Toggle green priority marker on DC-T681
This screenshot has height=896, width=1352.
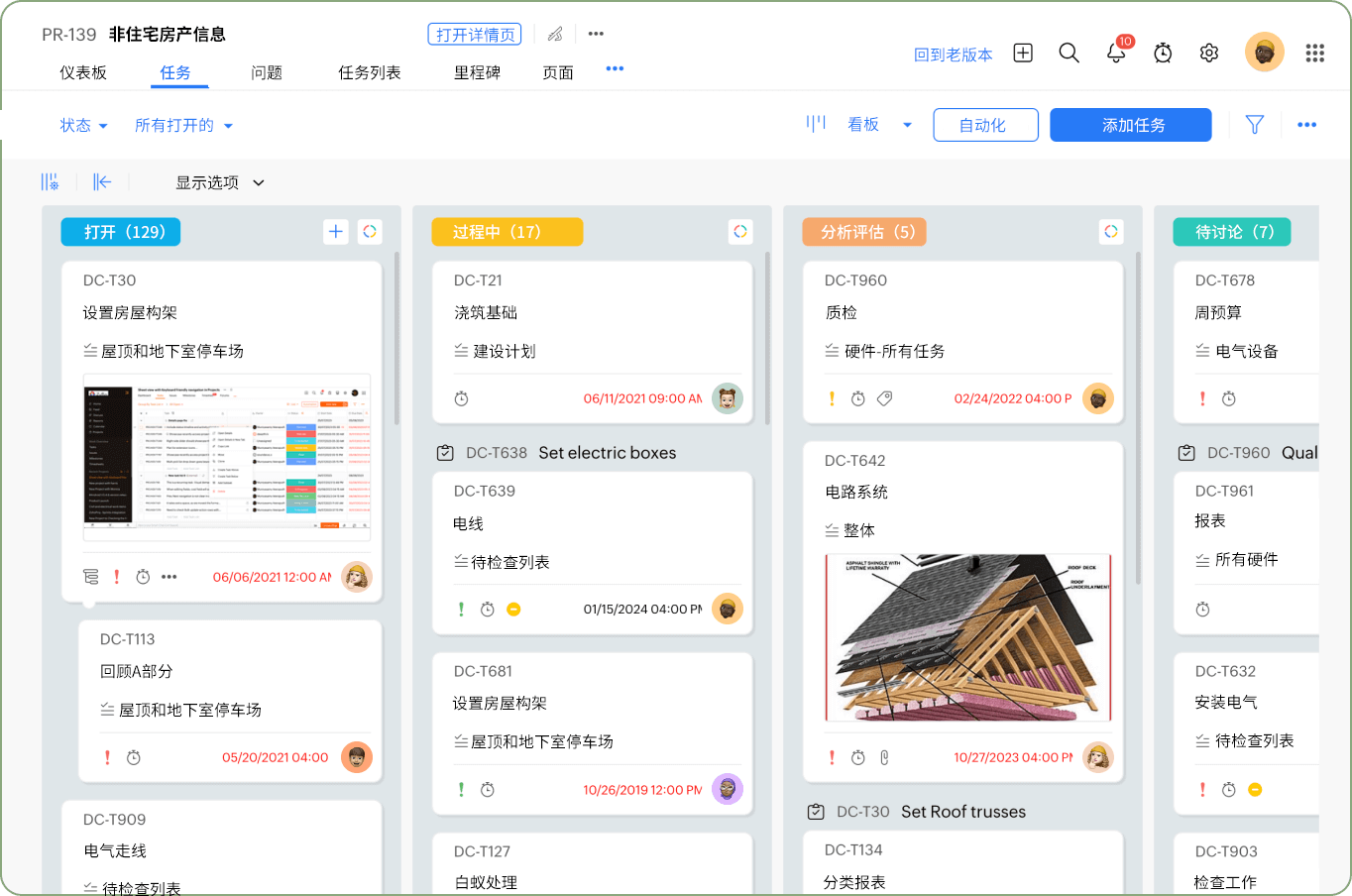(x=461, y=789)
